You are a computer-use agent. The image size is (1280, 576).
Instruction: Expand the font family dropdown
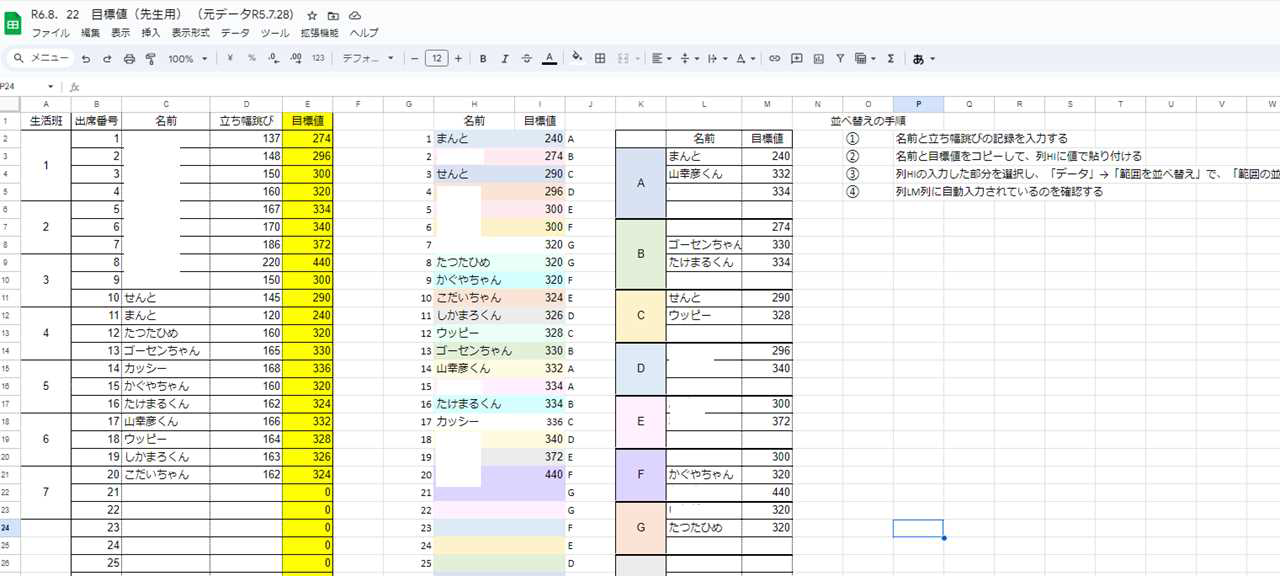(368, 59)
